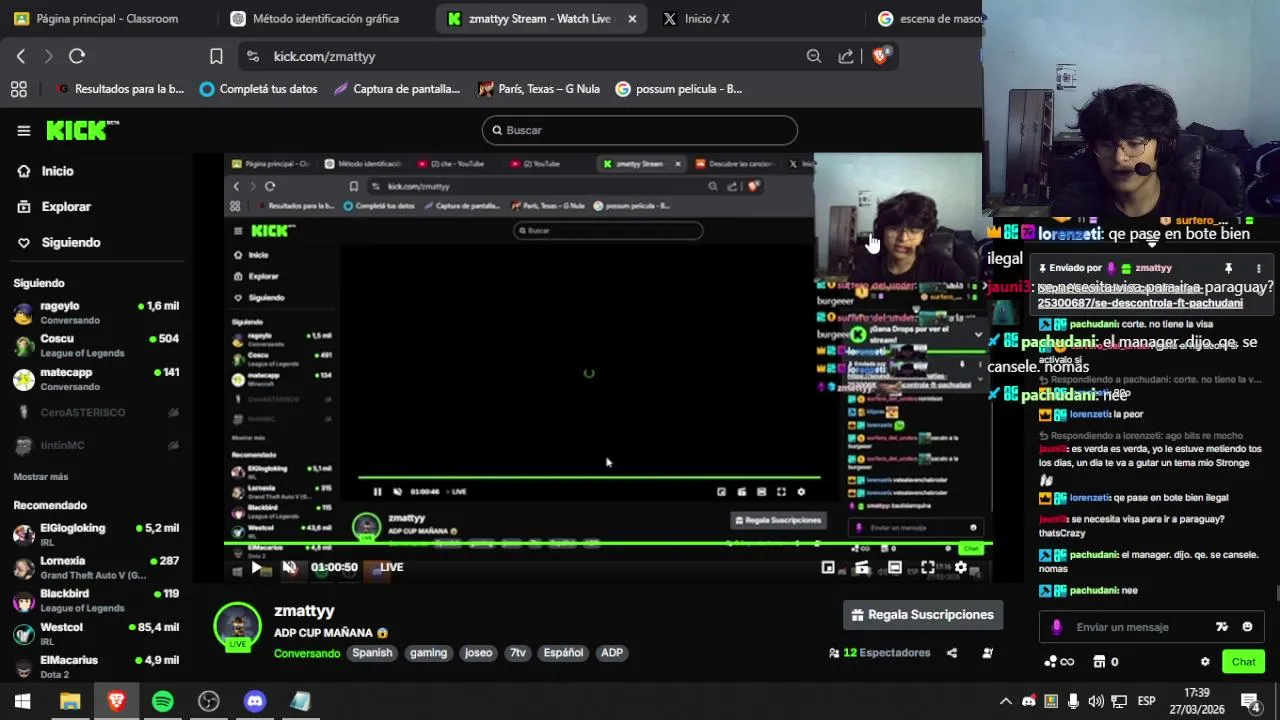
Task: Toggle fullscreen on the video player
Action: click(928, 567)
